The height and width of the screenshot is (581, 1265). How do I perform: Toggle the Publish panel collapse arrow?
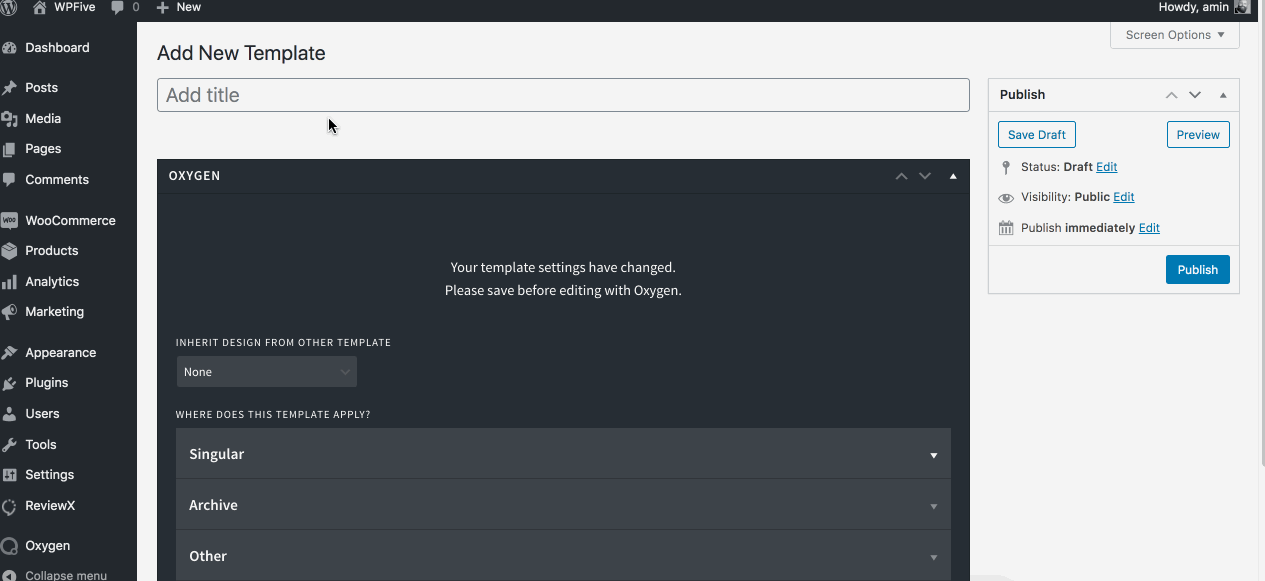click(x=1222, y=95)
